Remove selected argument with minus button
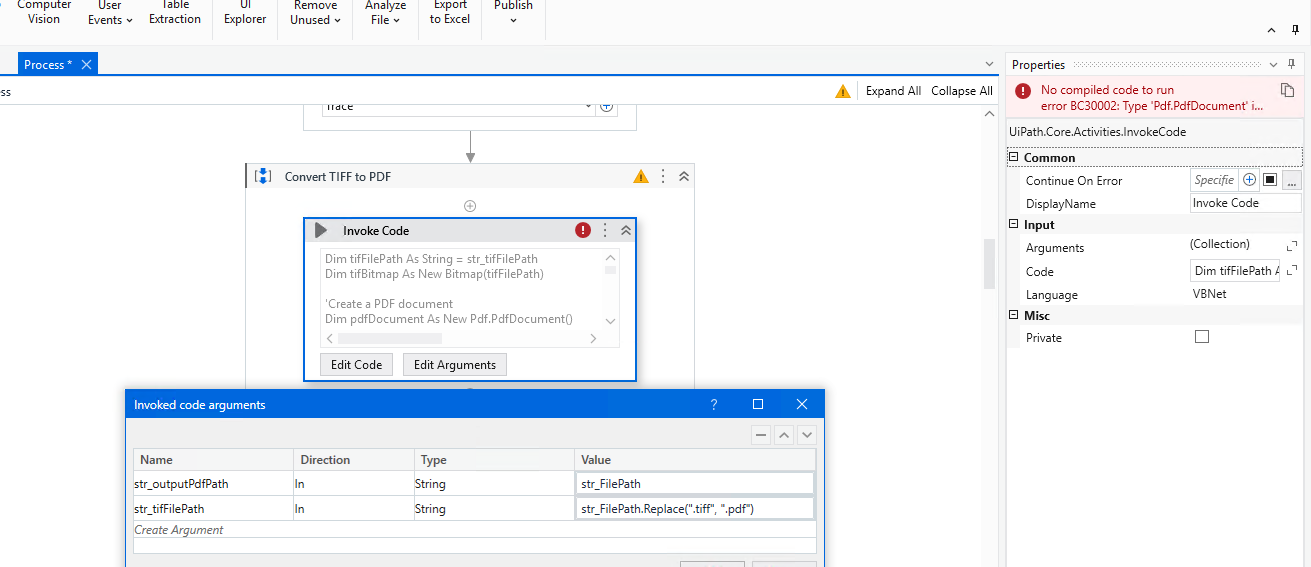This screenshot has height=567, width=1311. click(x=761, y=435)
